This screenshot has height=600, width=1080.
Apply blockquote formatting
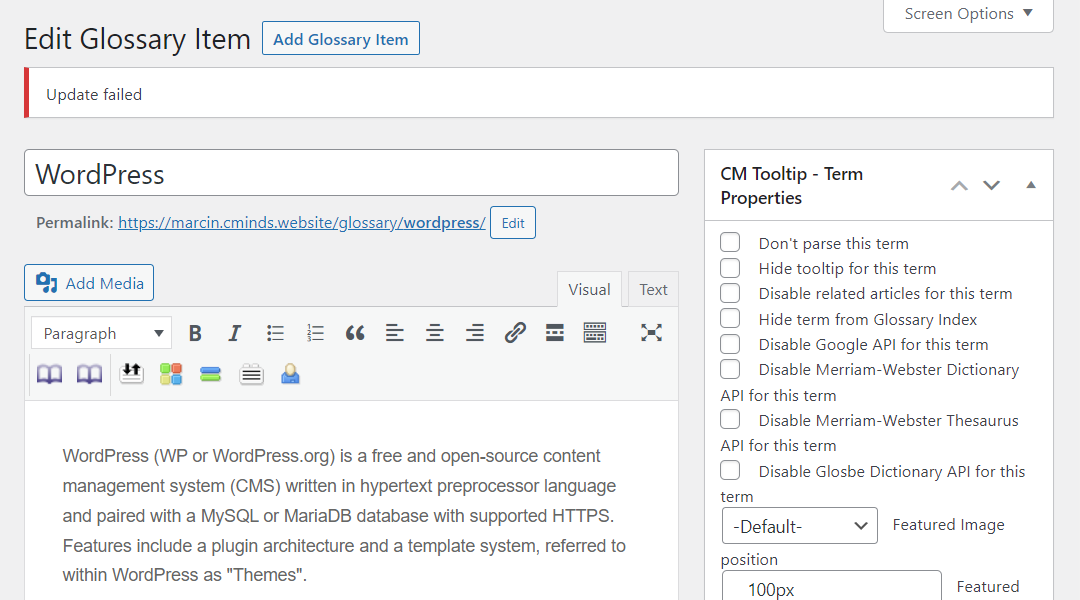(355, 333)
